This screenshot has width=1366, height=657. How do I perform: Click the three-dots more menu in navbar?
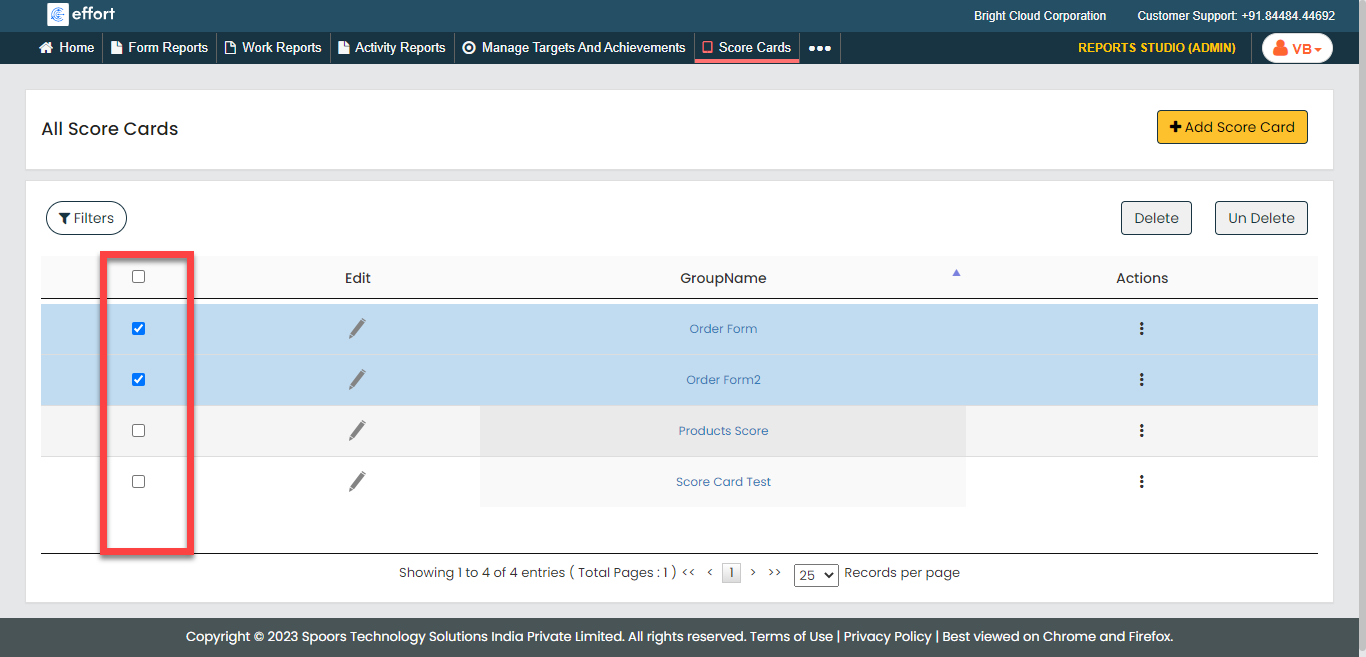point(819,48)
